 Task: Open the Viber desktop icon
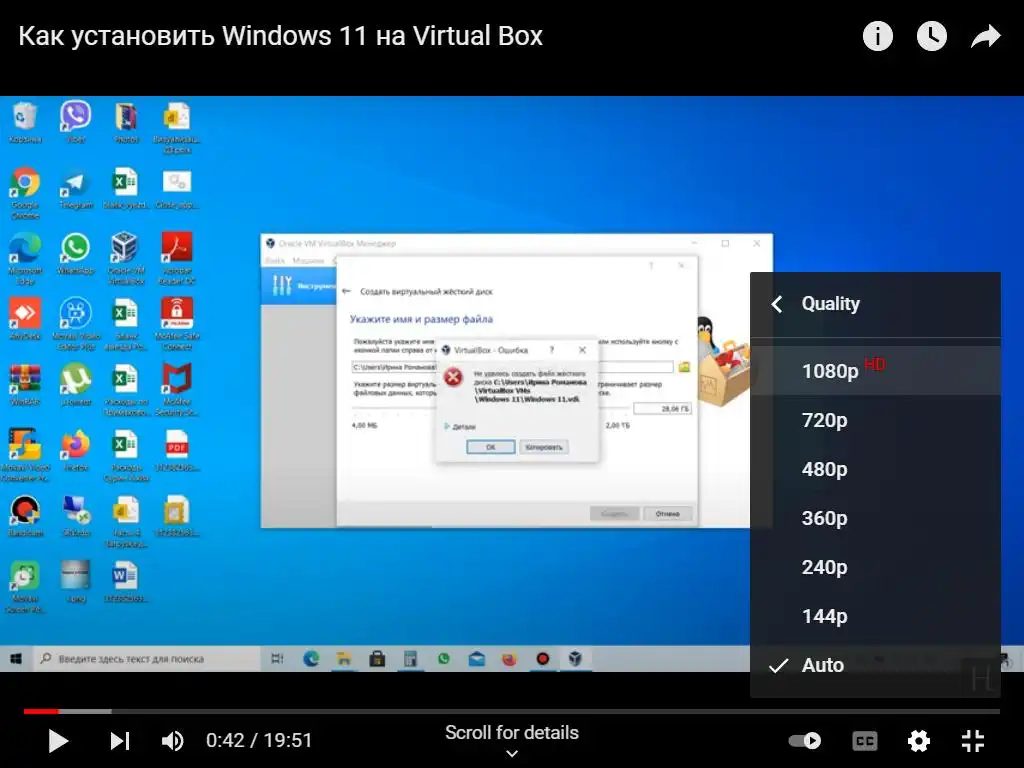[x=76, y=123]
